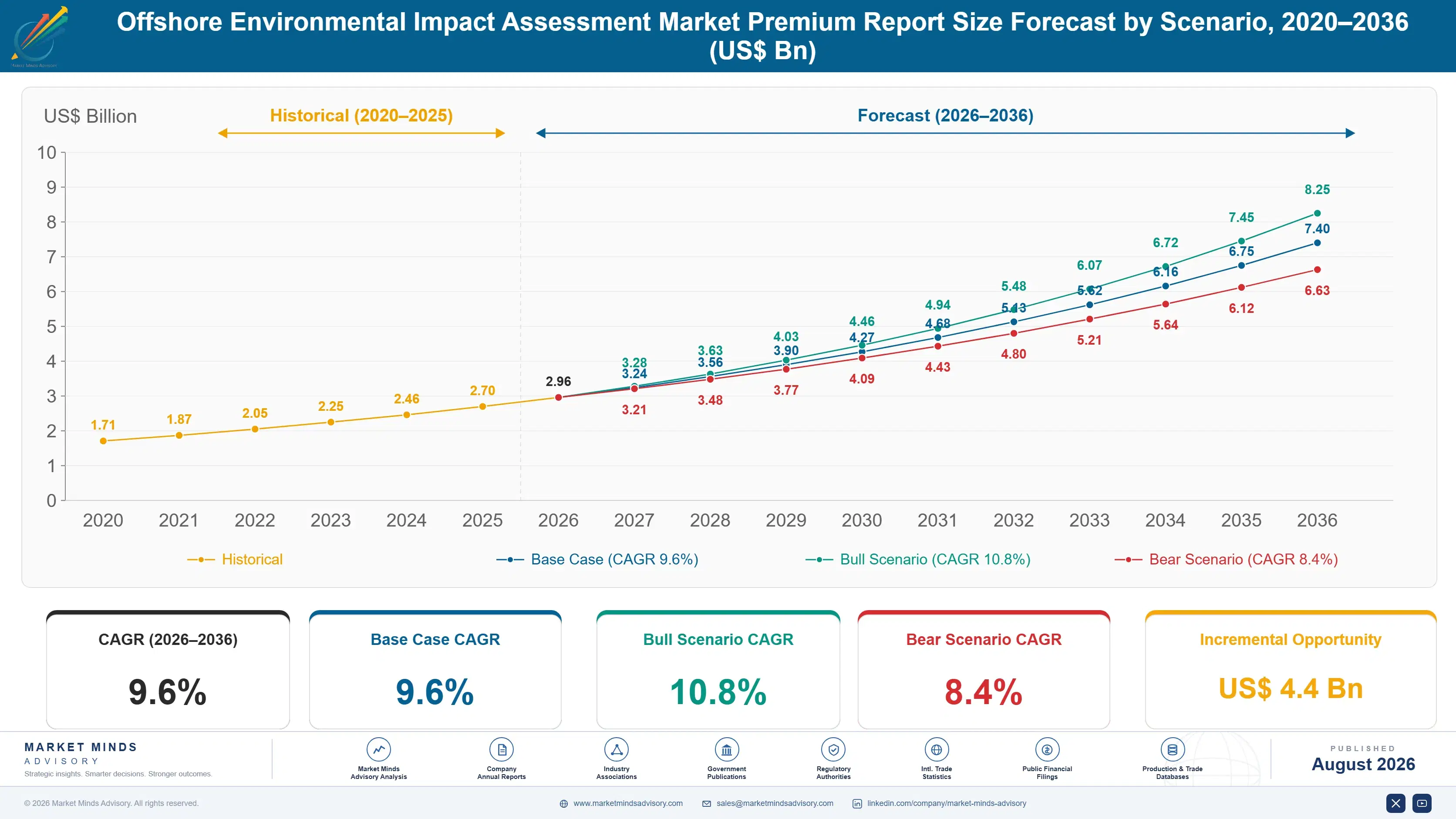Image resolution: width=1456 pixels, height=819 pixels.
Task: Select the Industry Associations icon
Action: coord(617,749)
